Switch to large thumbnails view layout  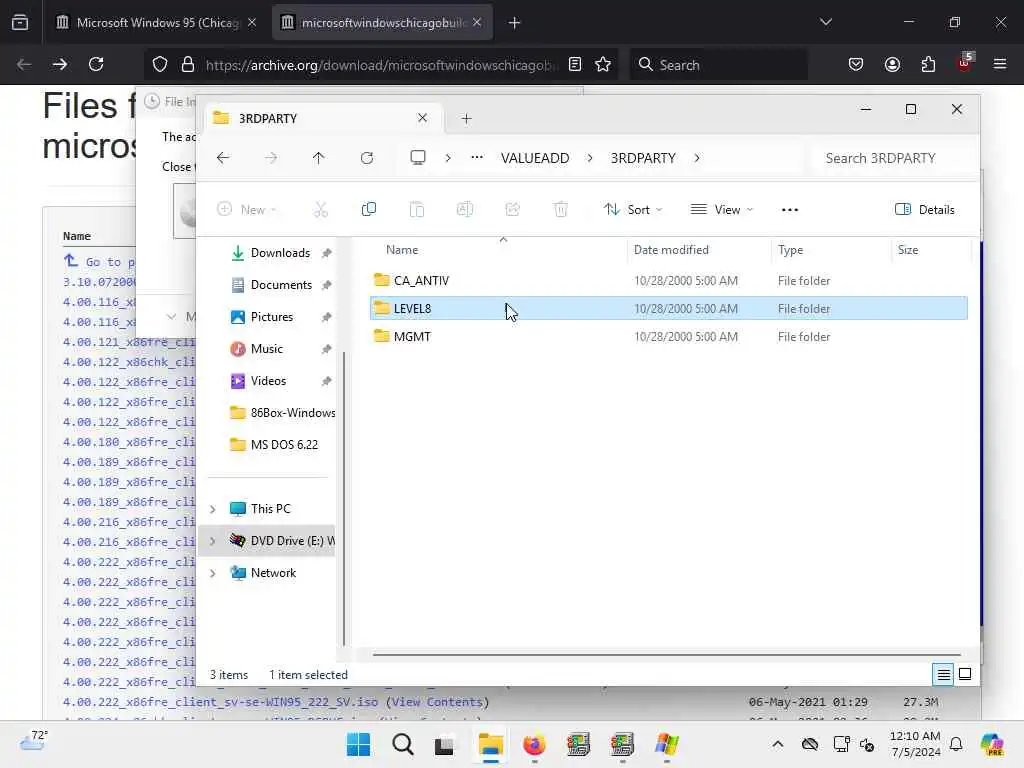pos(965,674)
